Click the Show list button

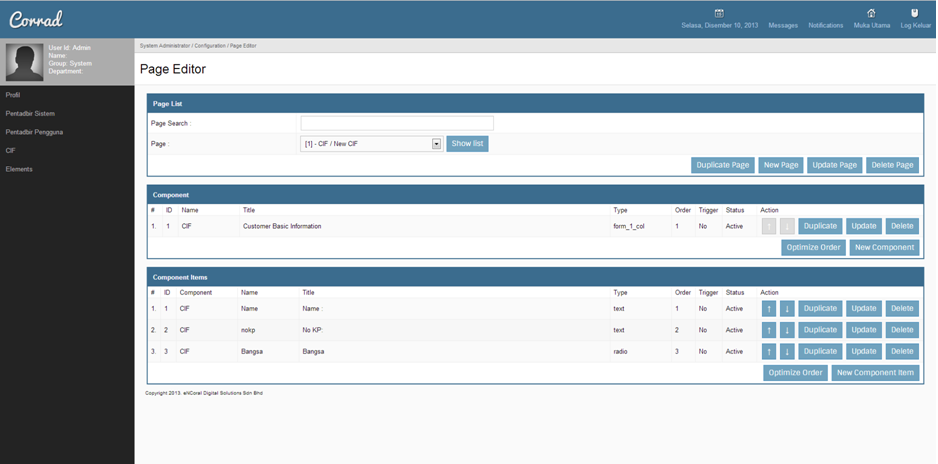coord(467,144)
